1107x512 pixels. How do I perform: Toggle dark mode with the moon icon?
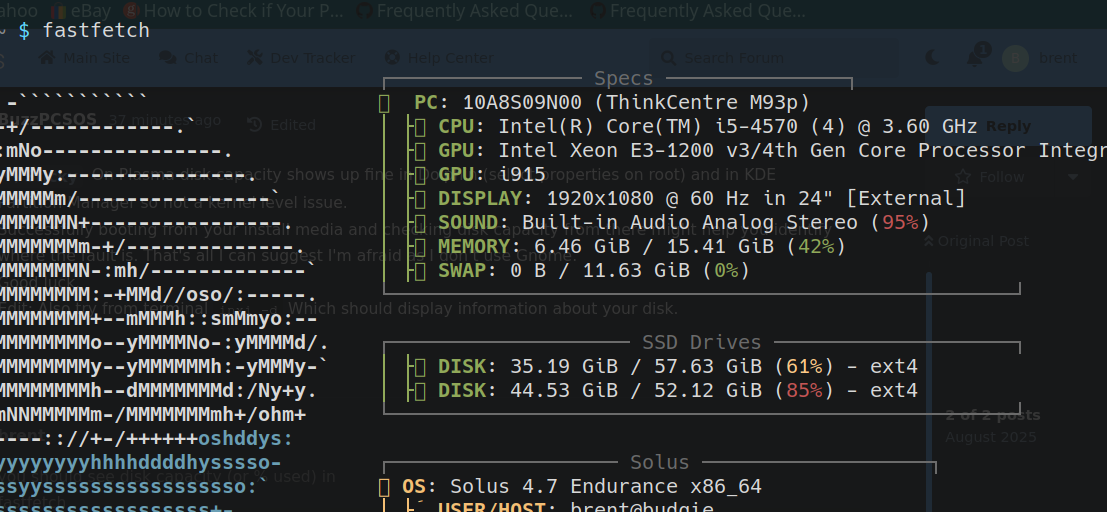[933, 58]
